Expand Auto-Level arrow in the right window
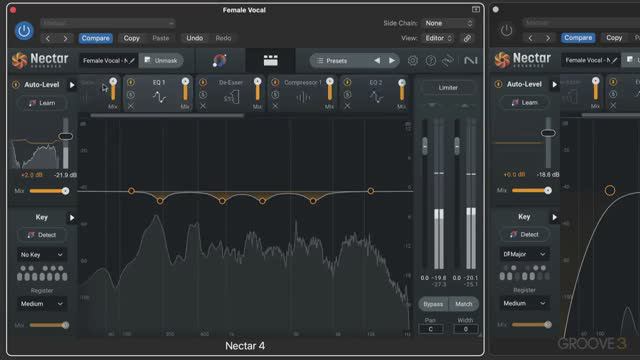Image resolution: width=640 pixels, height=360 pixels. [x=554, y=84]
